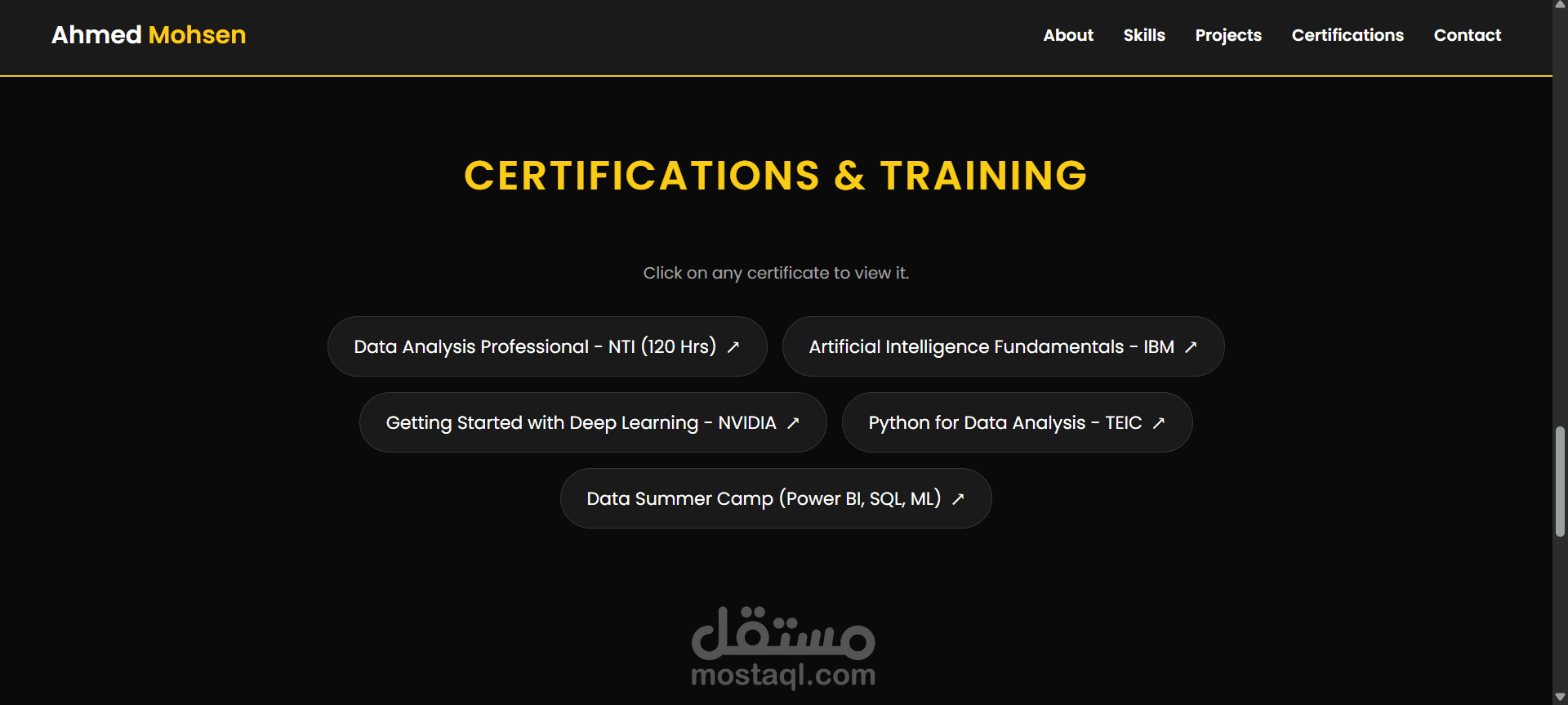Open Python for Data Analysis TEIC certificate
Image resolution: width=1568 pixels, height=705 pixels.
(x=1017, y=422)
